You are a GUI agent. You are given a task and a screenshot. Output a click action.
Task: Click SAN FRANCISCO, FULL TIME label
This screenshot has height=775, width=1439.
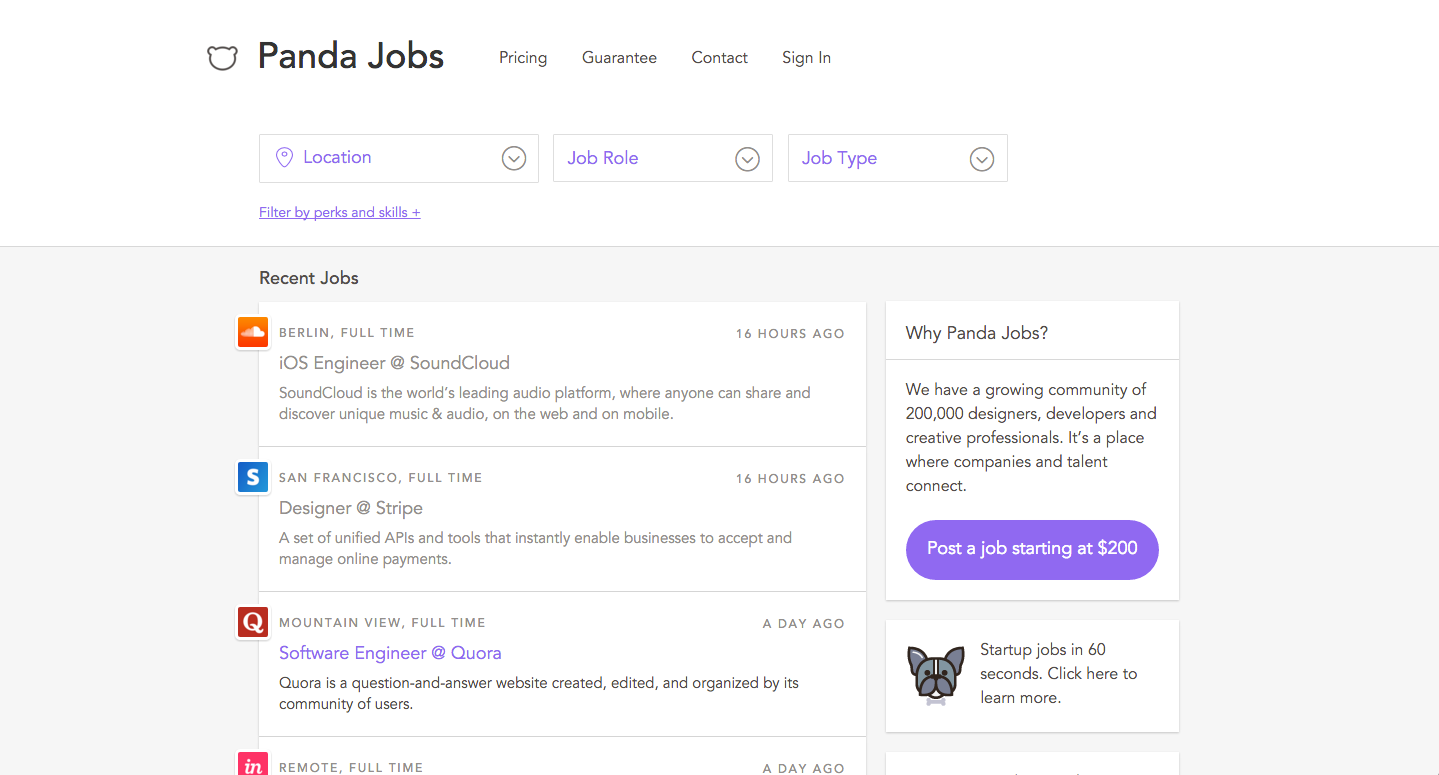[381, 478]
